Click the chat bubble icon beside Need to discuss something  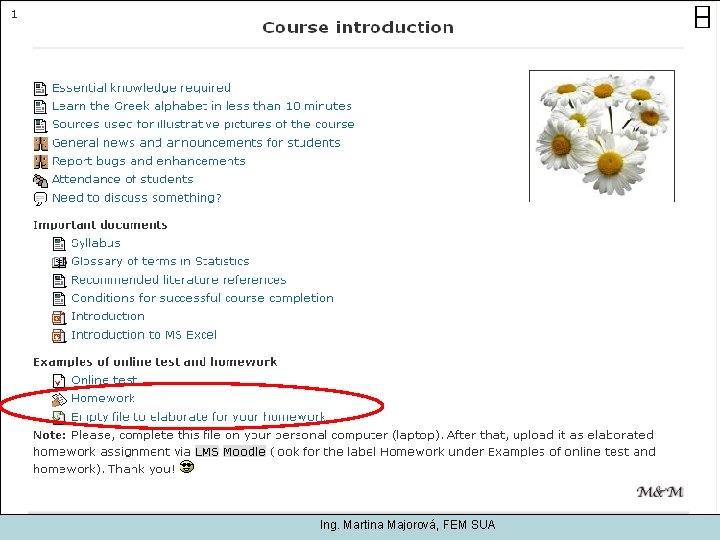[x=40, y=199]
